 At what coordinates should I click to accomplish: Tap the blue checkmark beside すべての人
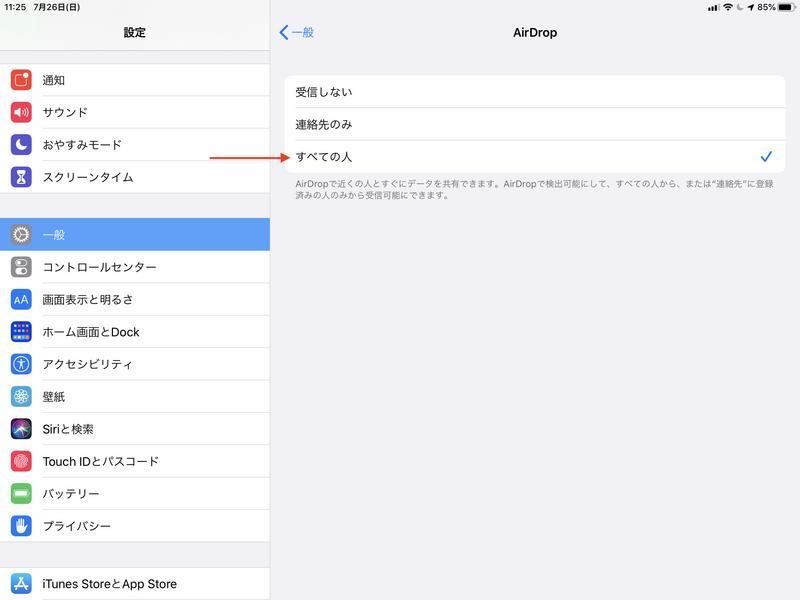tap(766, 157)
